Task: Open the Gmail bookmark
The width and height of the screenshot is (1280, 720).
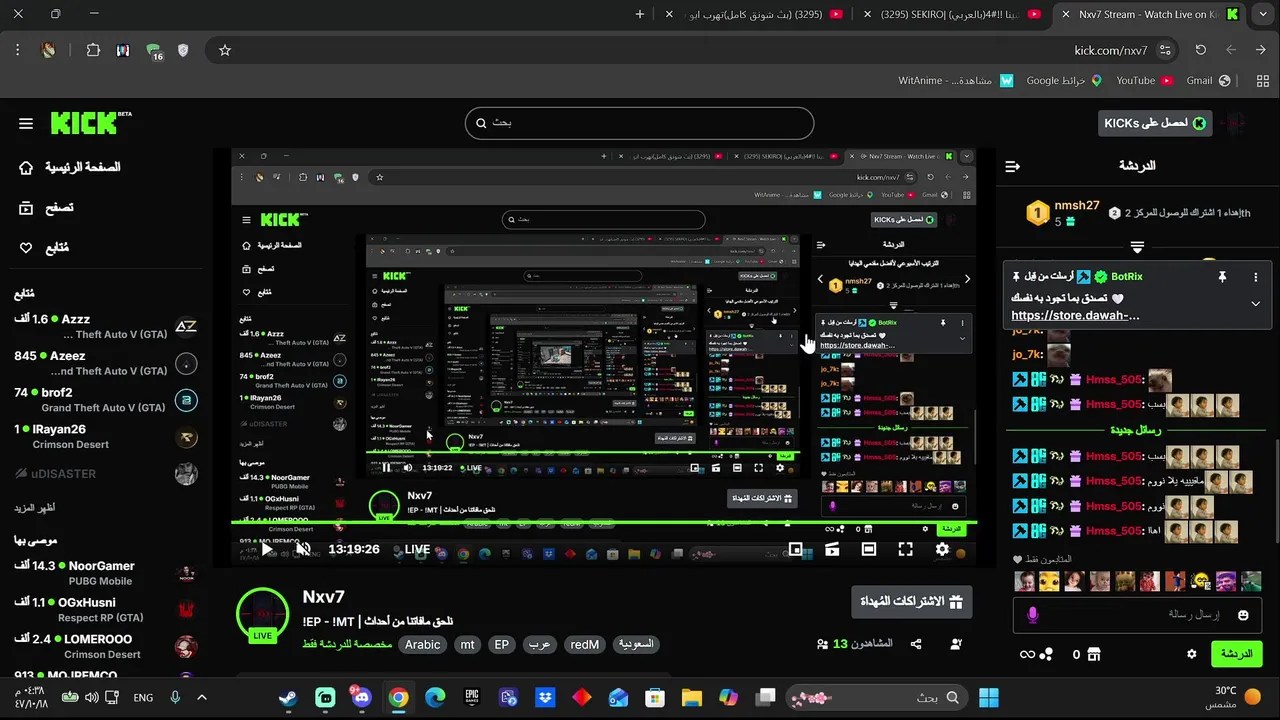Action: click(x=1208, y=81)
